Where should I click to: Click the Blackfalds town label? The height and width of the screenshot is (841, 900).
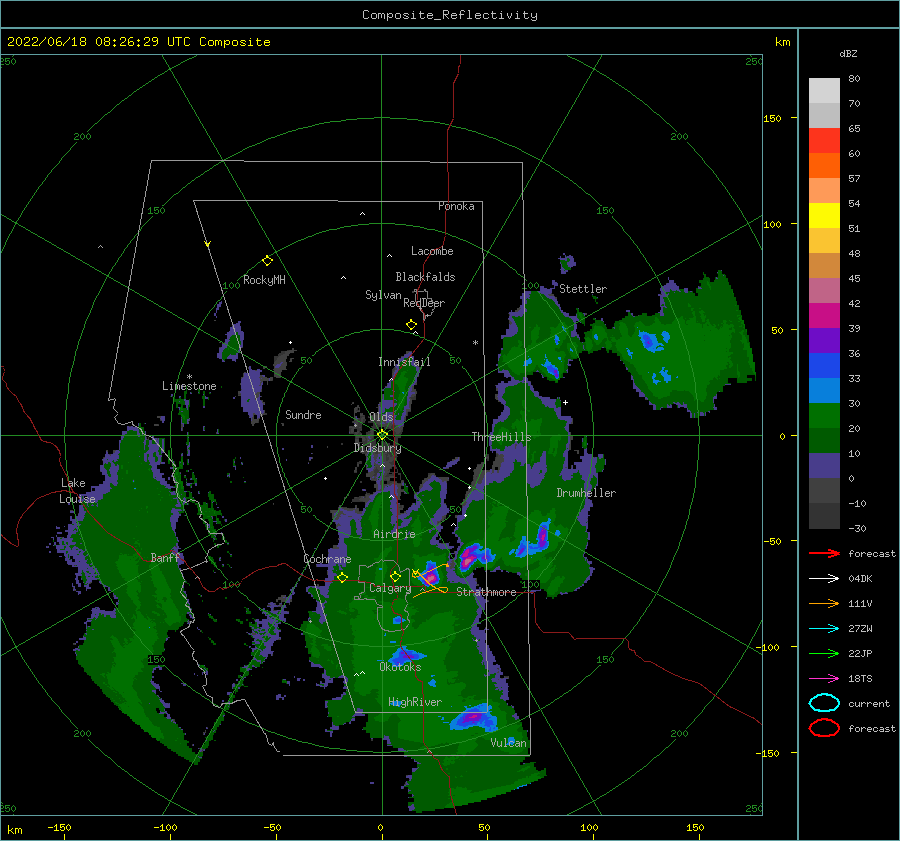(x=425, y=277)
